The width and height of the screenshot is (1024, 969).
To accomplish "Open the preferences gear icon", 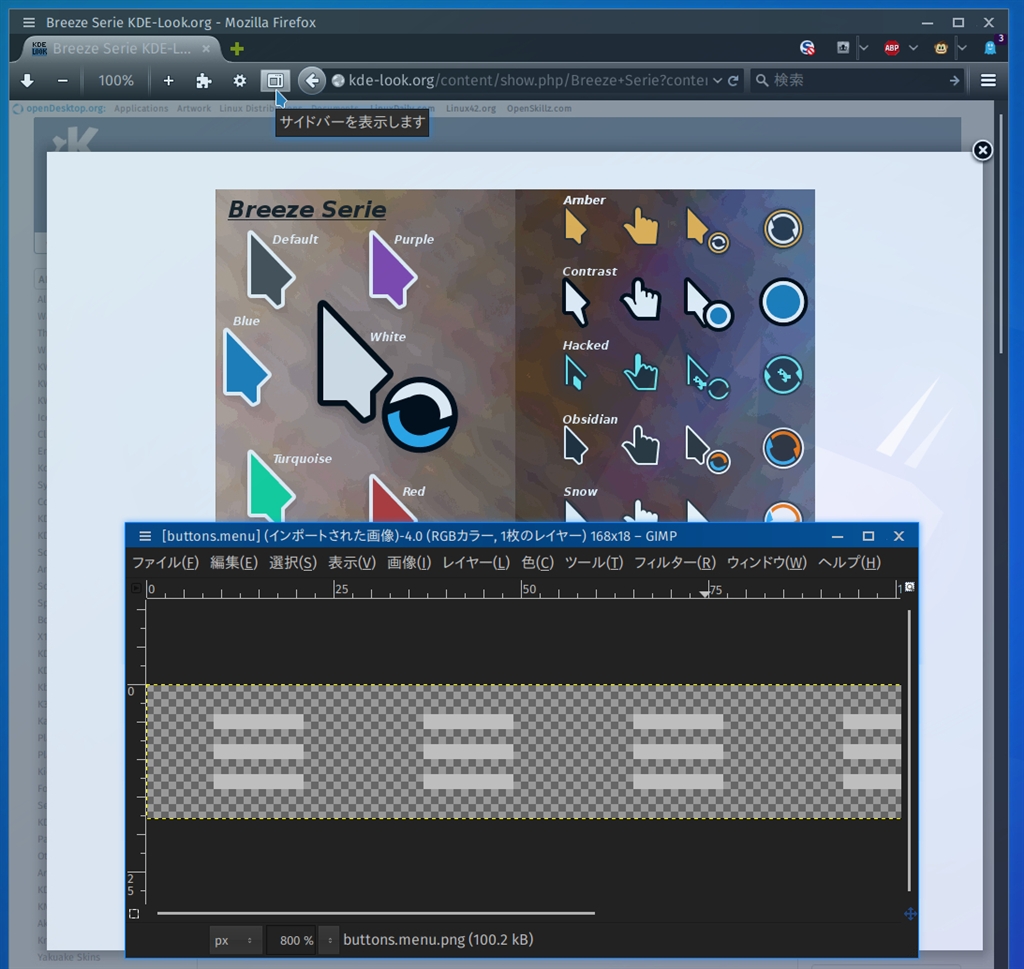I will 240,81.
